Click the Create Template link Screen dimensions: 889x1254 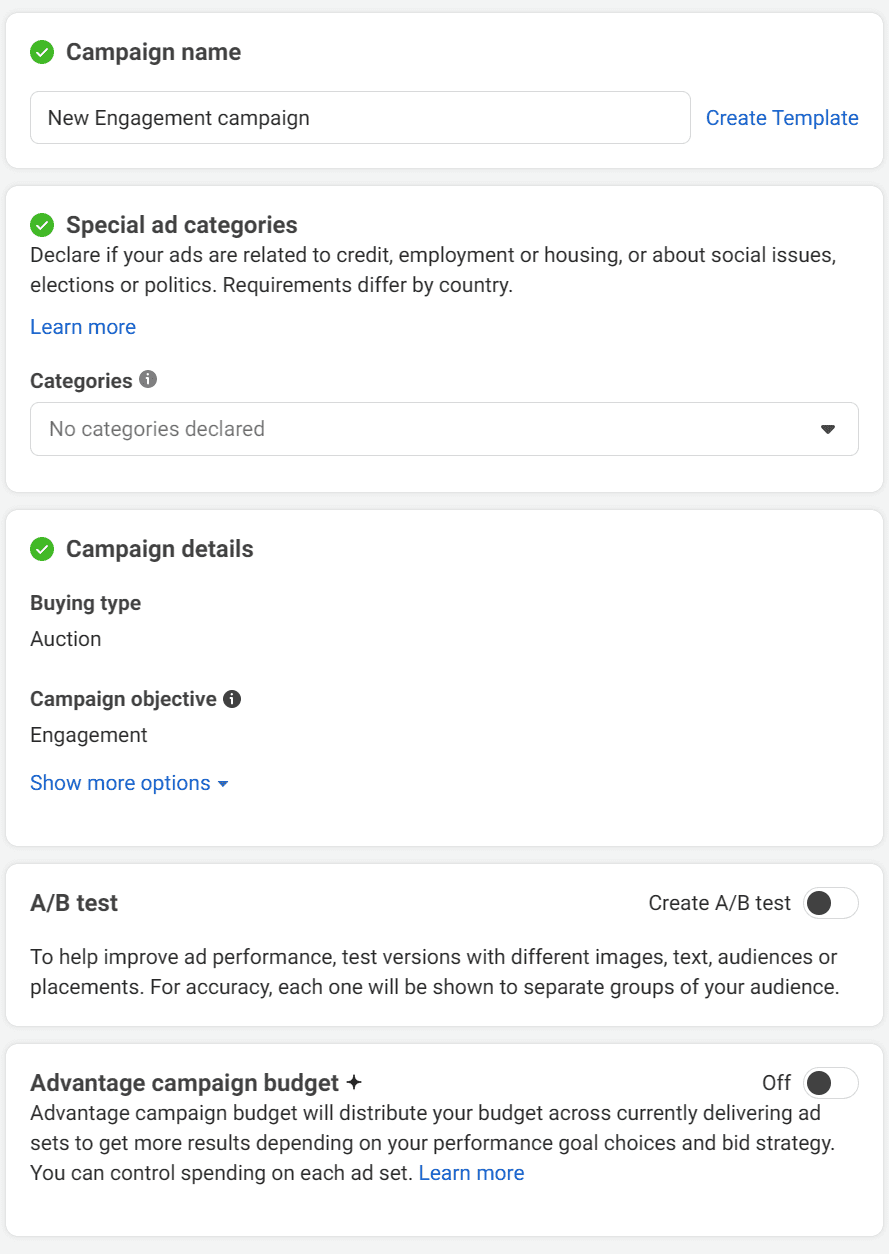pos(782,118)
